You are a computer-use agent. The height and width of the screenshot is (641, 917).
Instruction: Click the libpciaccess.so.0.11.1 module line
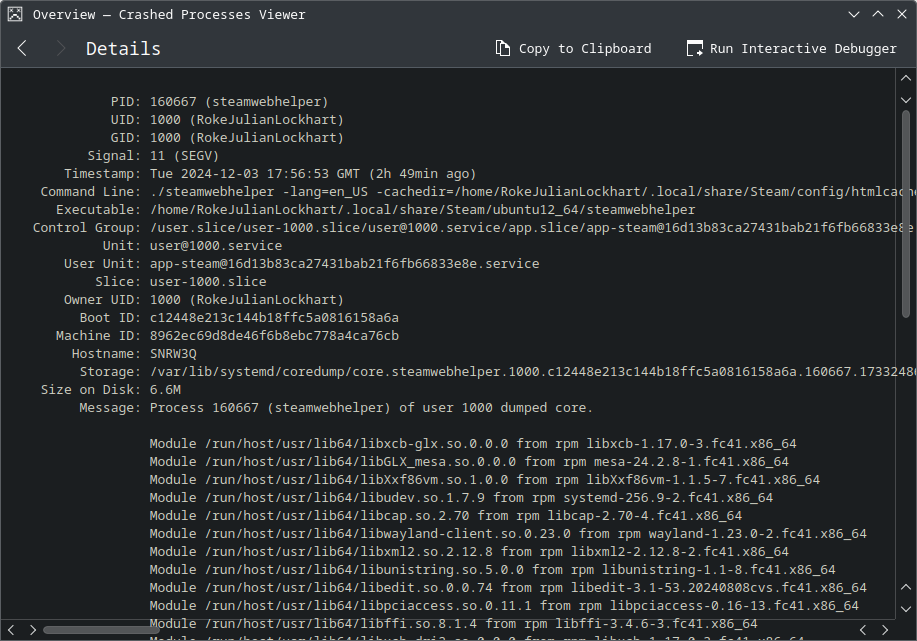(x=504, y=606)
